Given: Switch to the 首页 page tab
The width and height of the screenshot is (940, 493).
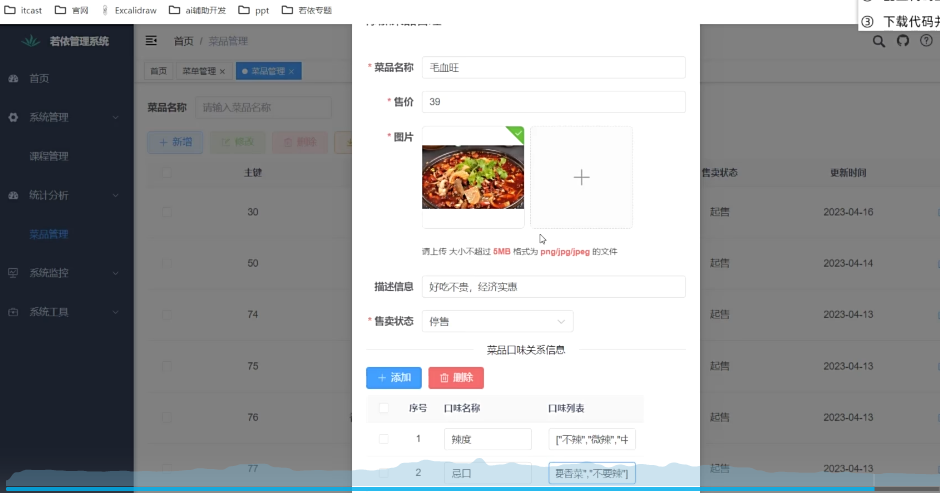Looking at the screenshot, I should coord(158,71).
